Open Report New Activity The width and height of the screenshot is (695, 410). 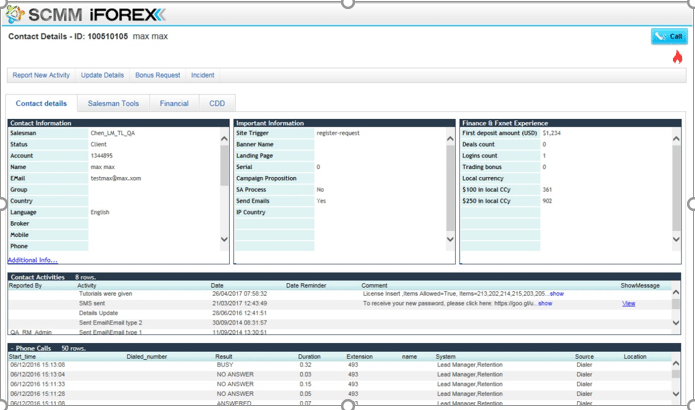coord(41,75)
